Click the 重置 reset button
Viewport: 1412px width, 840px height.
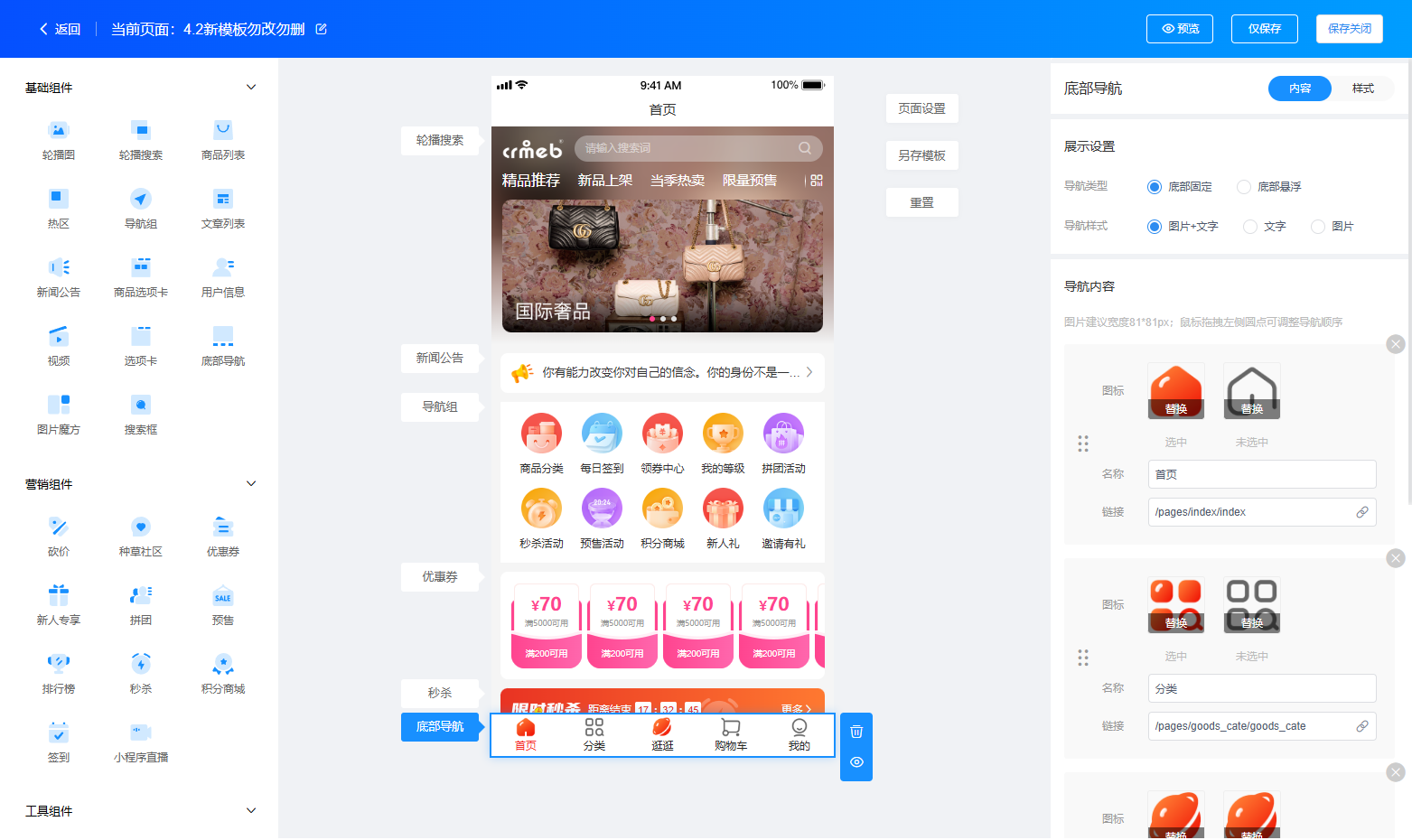click(922, 202)
